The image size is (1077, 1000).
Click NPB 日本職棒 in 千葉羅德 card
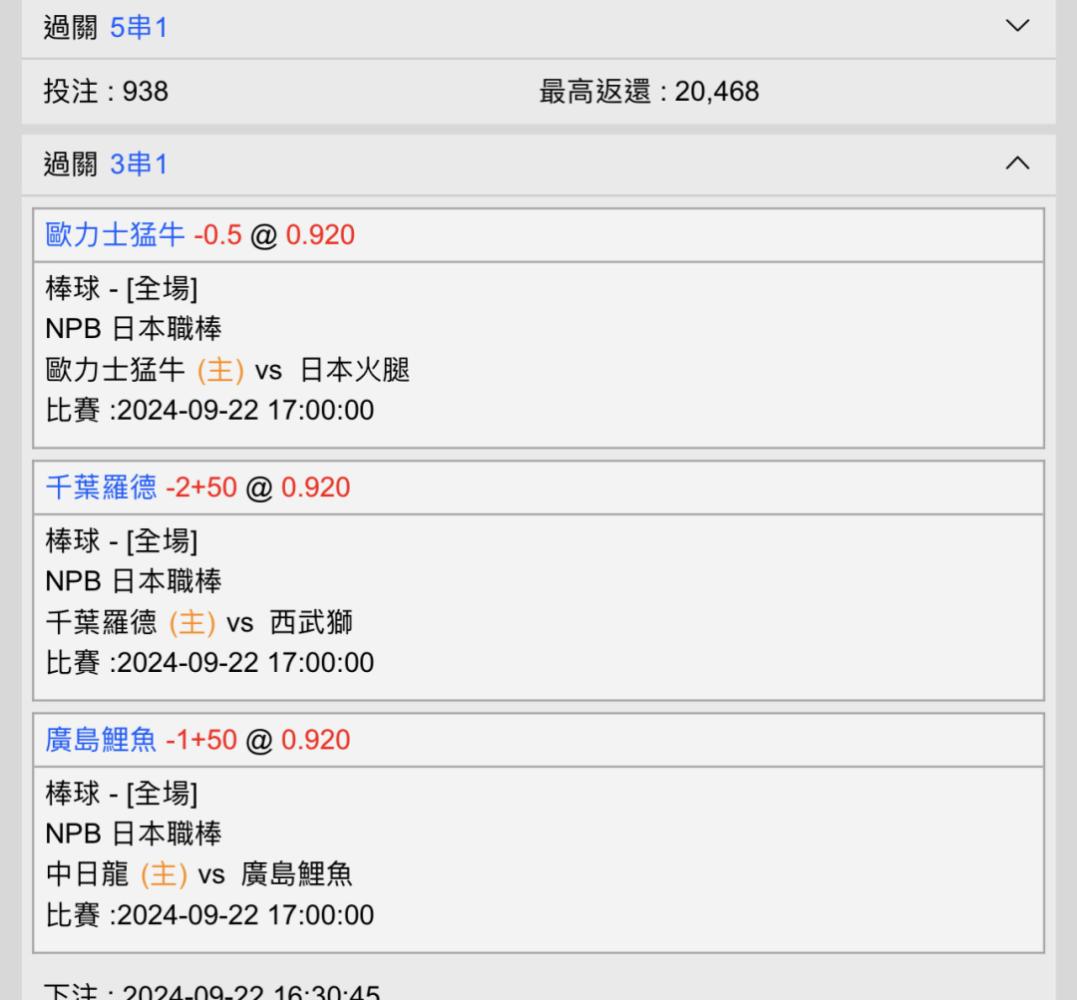click(133, 582)
